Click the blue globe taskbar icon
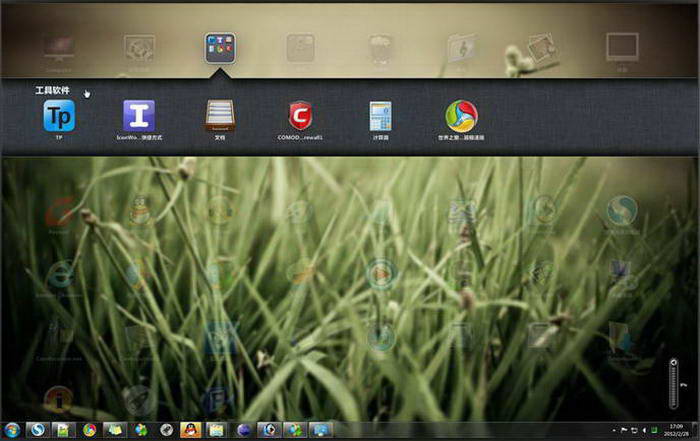This screenshot has width=700, height=441. click(x=243, y=430)
